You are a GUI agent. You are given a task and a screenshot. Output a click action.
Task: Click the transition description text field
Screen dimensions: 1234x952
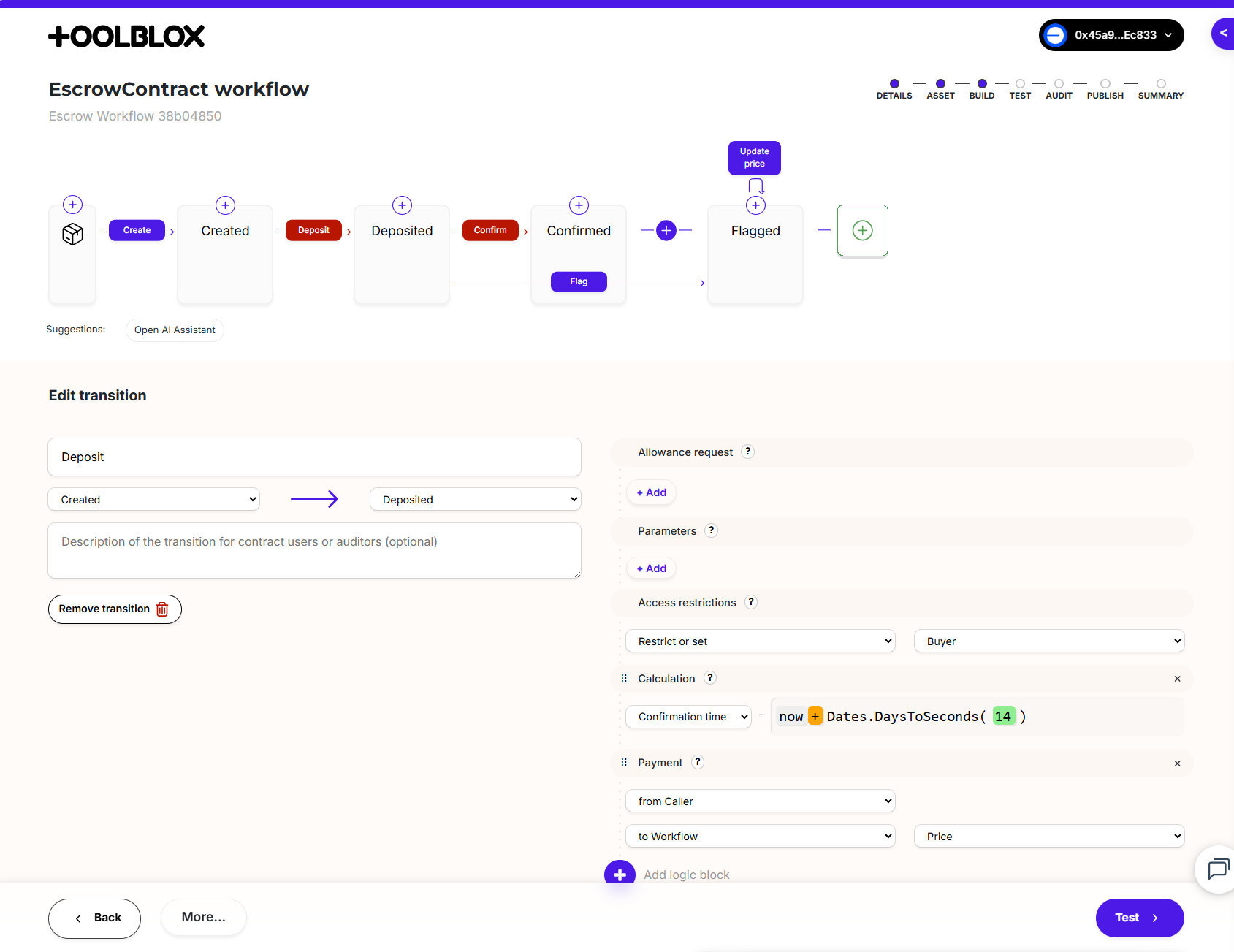(314, 550)
